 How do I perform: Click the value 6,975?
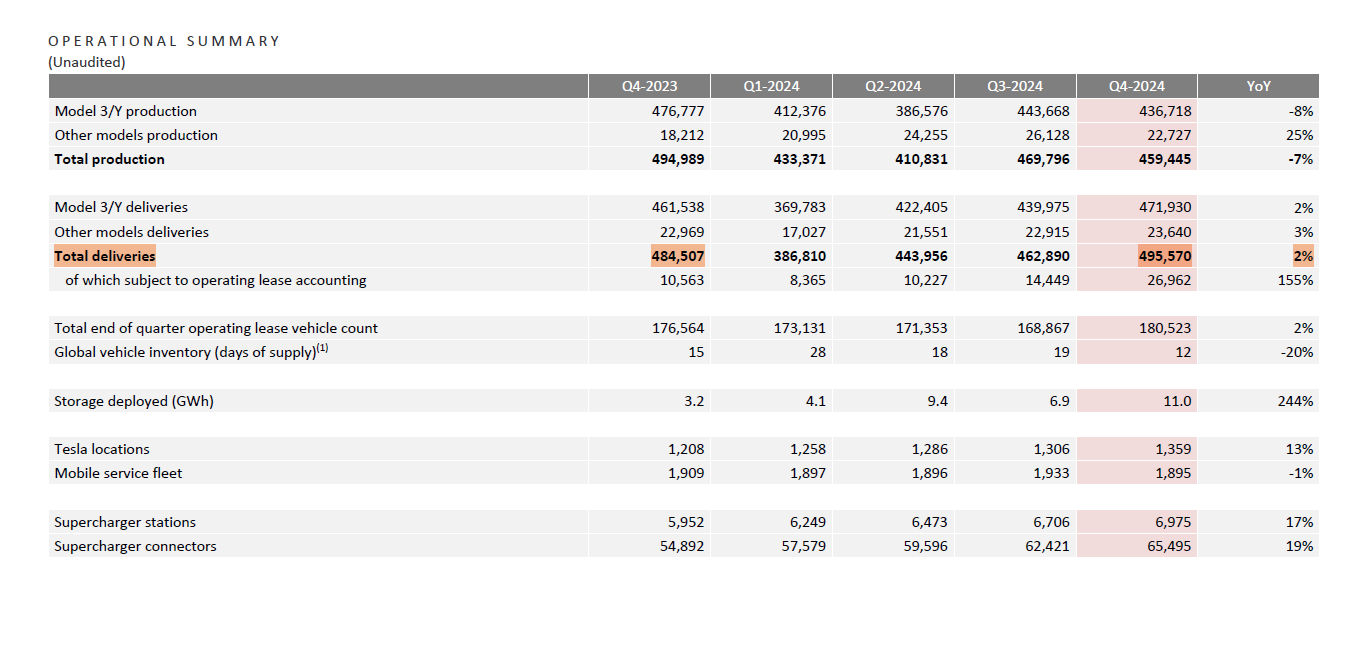point(1174,522)
